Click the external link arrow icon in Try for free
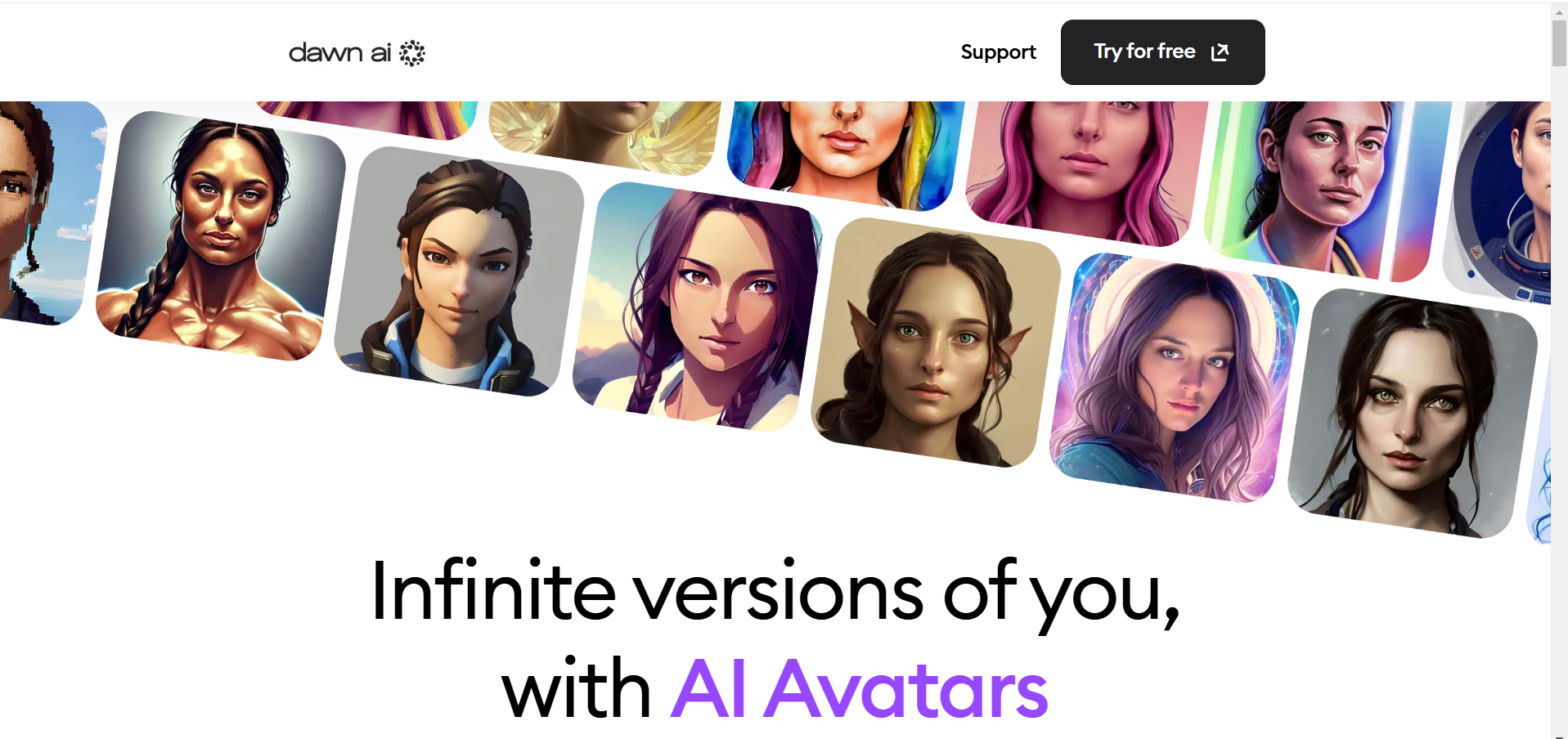Screen dimensions: 1568x739 (1220, 52)
